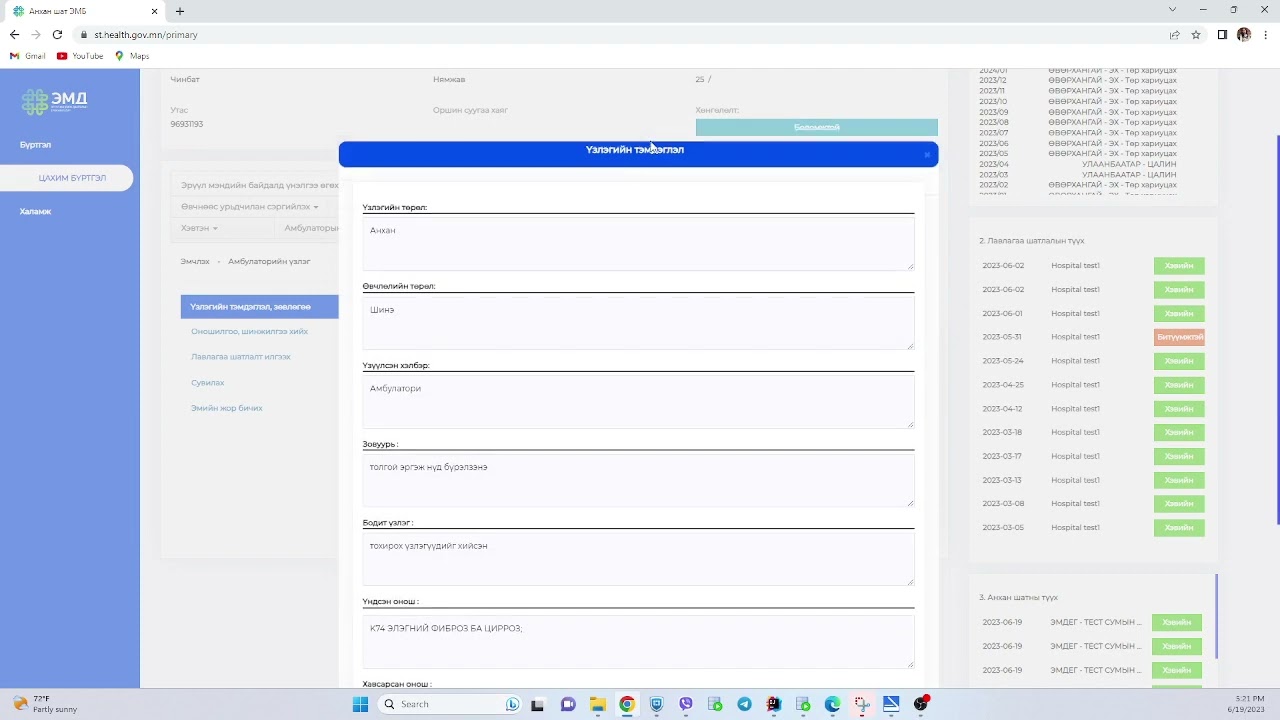Open the Gmail bookmark
This screenshot has height=720, width=1280.
[x=28, y=56]
